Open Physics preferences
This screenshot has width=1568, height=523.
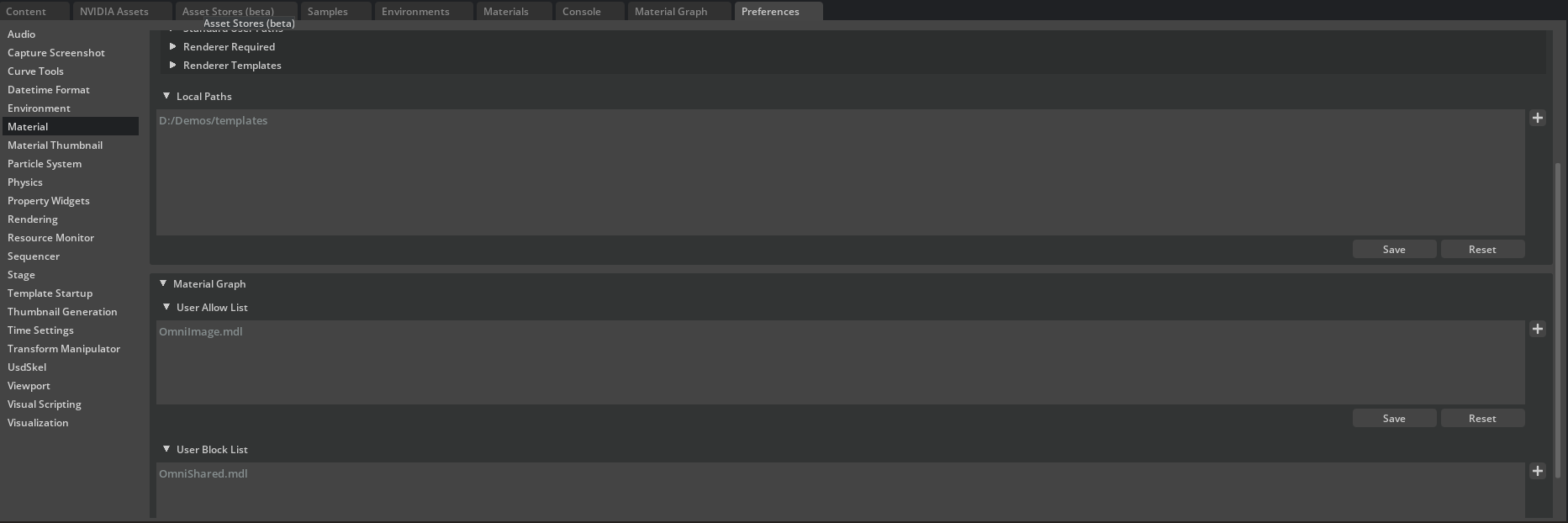click(x=71, y=182)
